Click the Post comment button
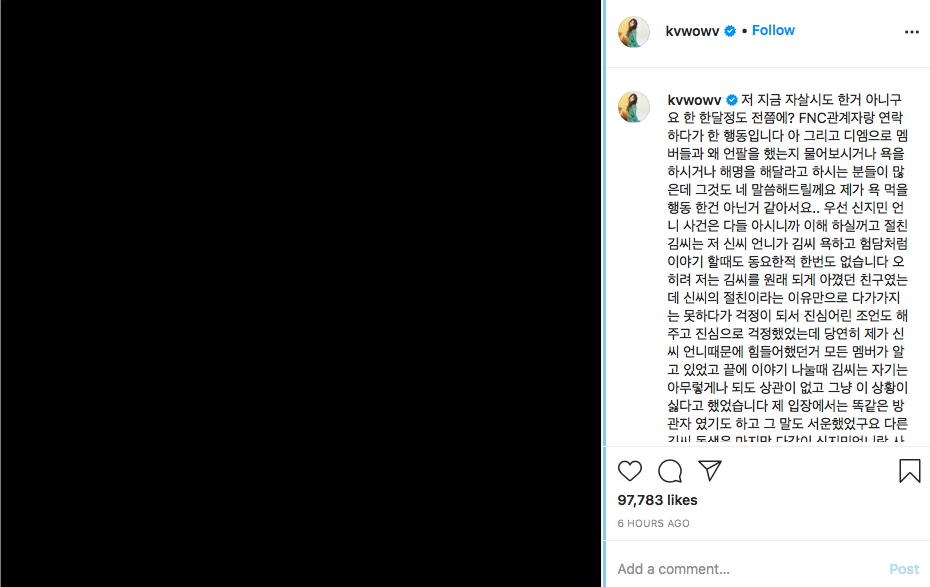 pyautogui.click(x=904, y=569)
